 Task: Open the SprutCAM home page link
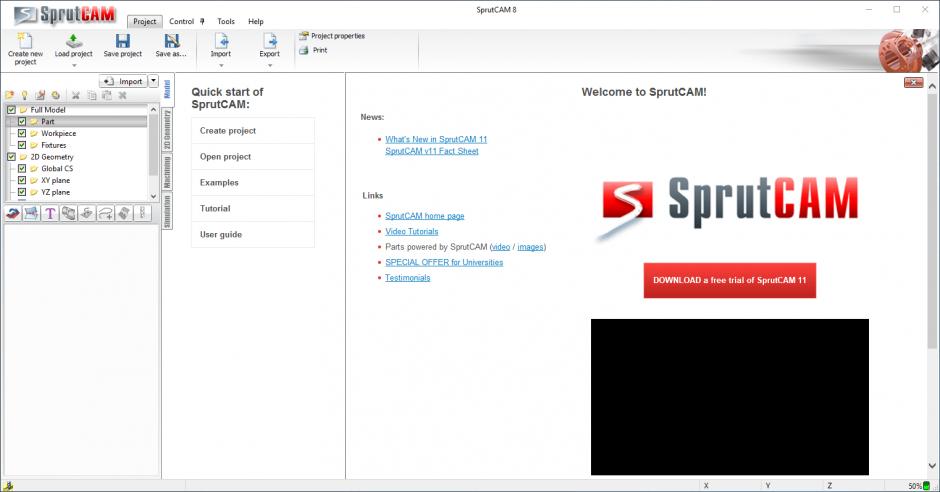pyautogui.click(x=424, y=216)
